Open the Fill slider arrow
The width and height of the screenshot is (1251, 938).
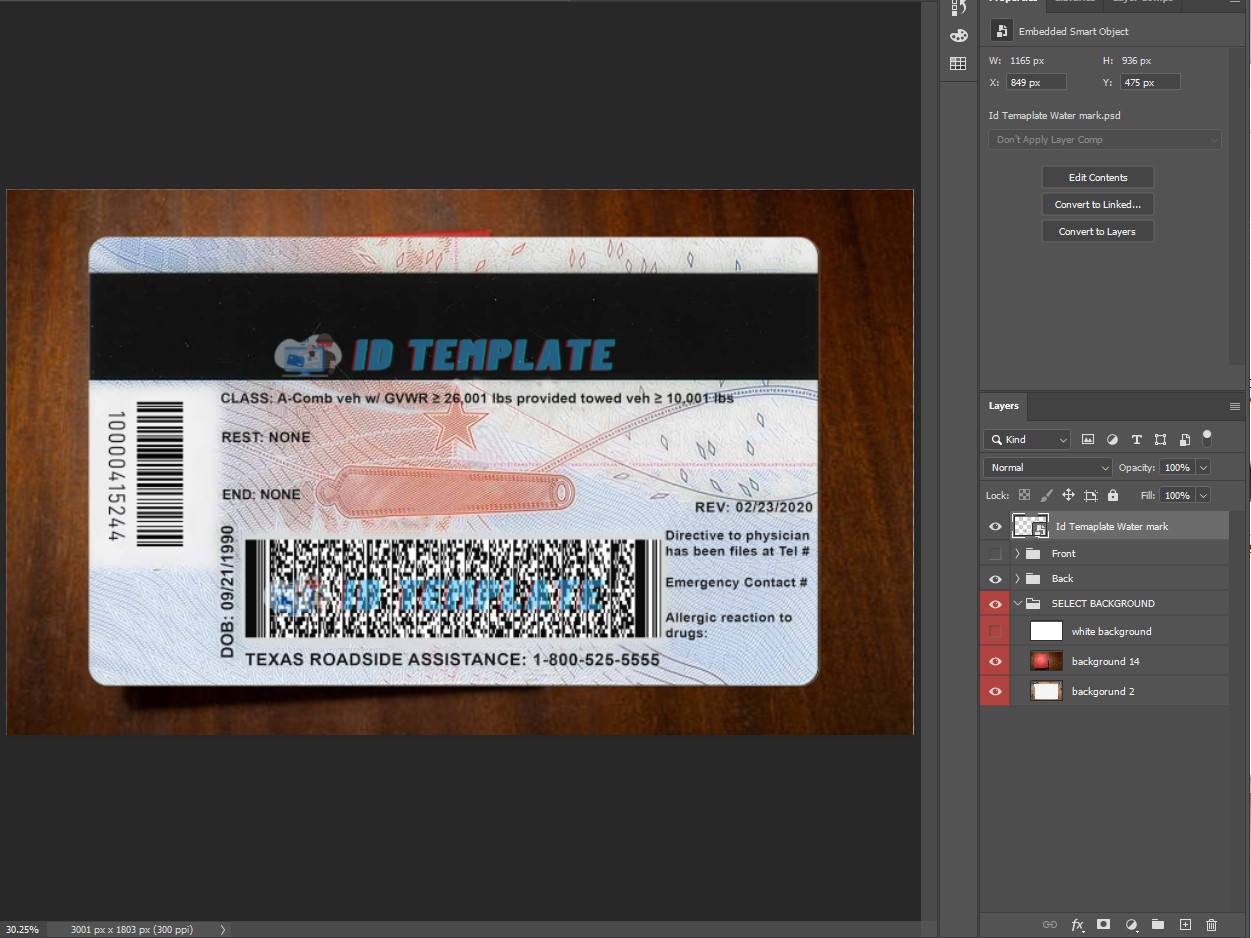(1203, 495)
